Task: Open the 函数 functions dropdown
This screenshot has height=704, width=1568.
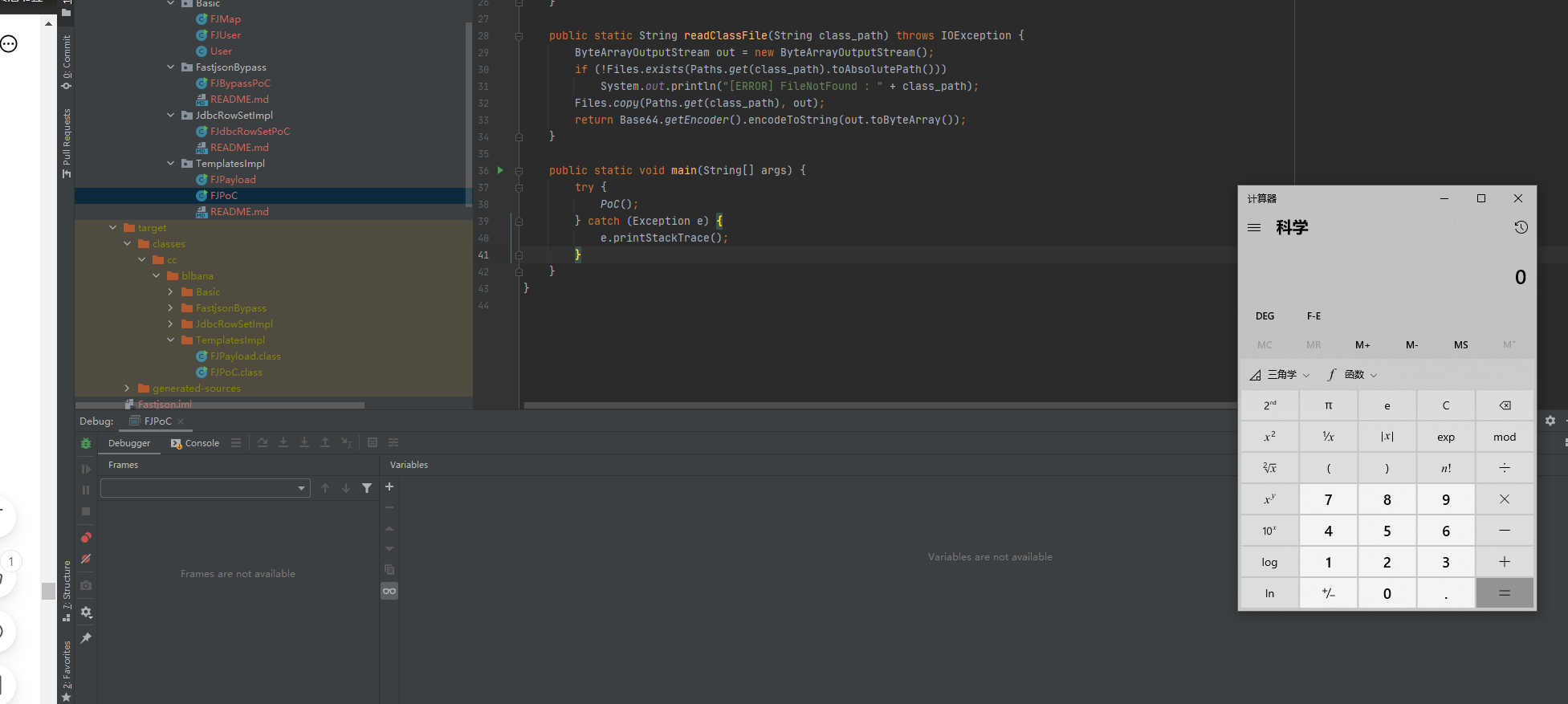Action: (x=1353, y=375)
